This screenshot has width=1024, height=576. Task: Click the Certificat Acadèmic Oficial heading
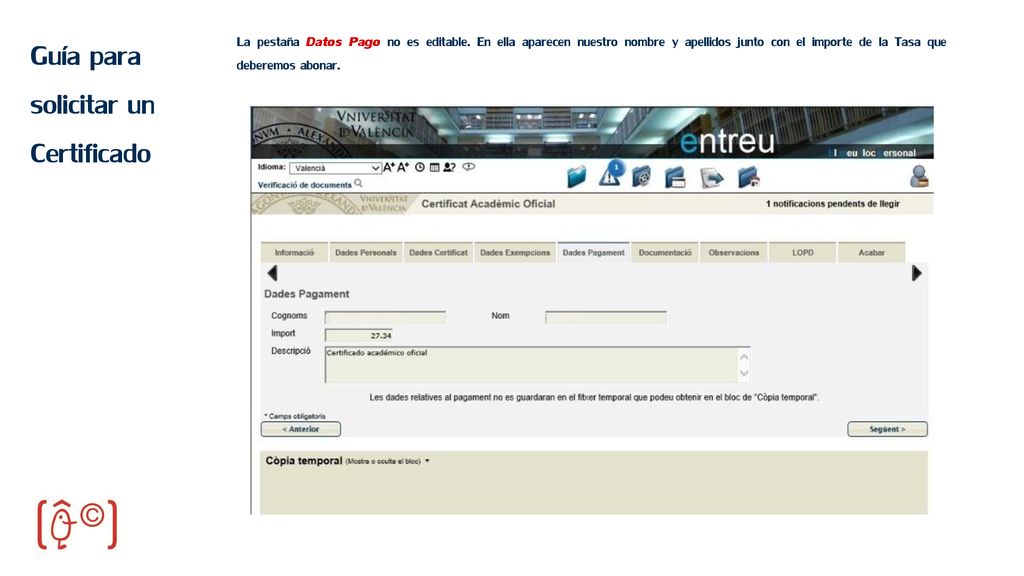click(x=488, y=204)
